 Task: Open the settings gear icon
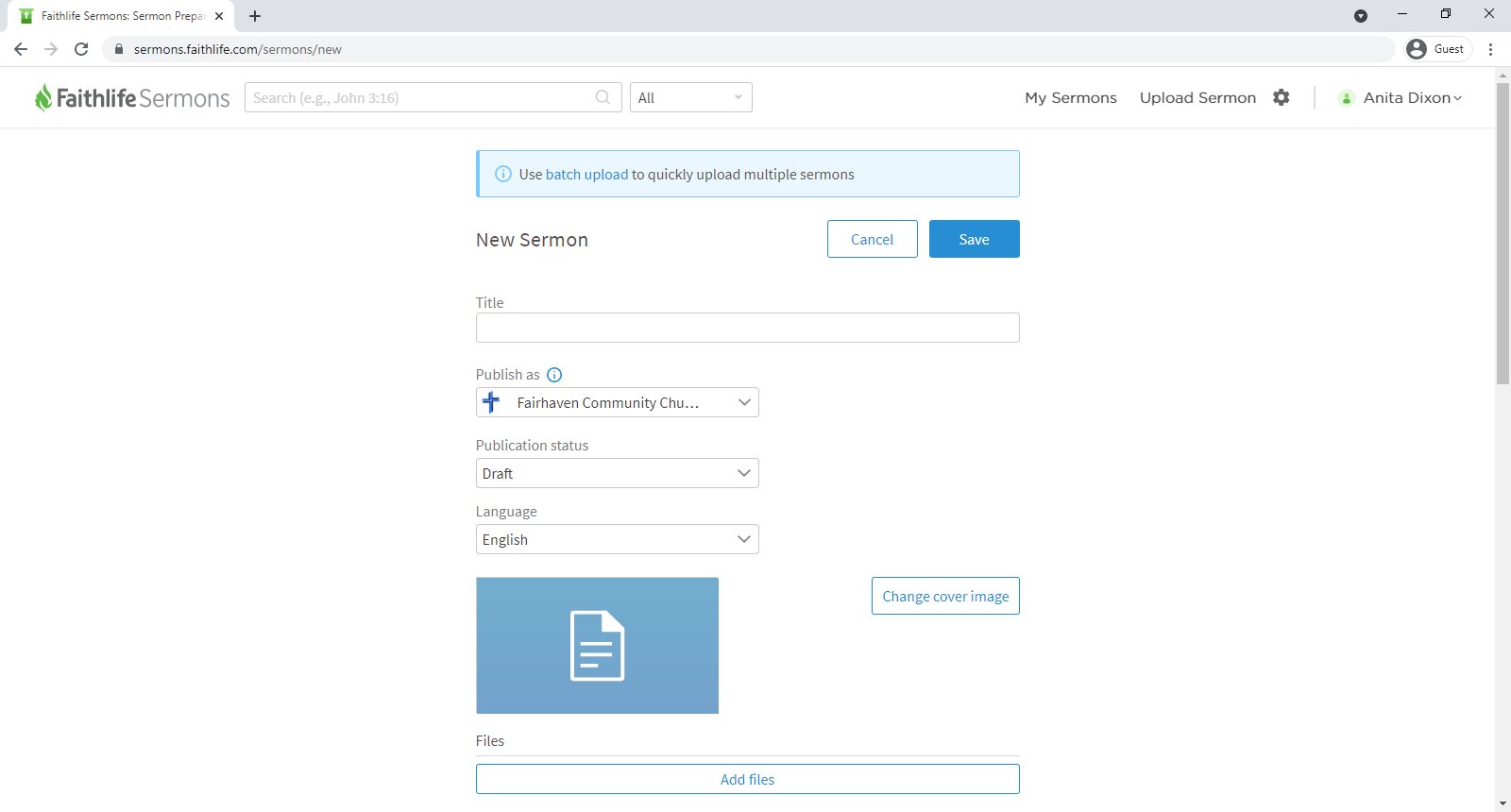[x=1281, y=97]
